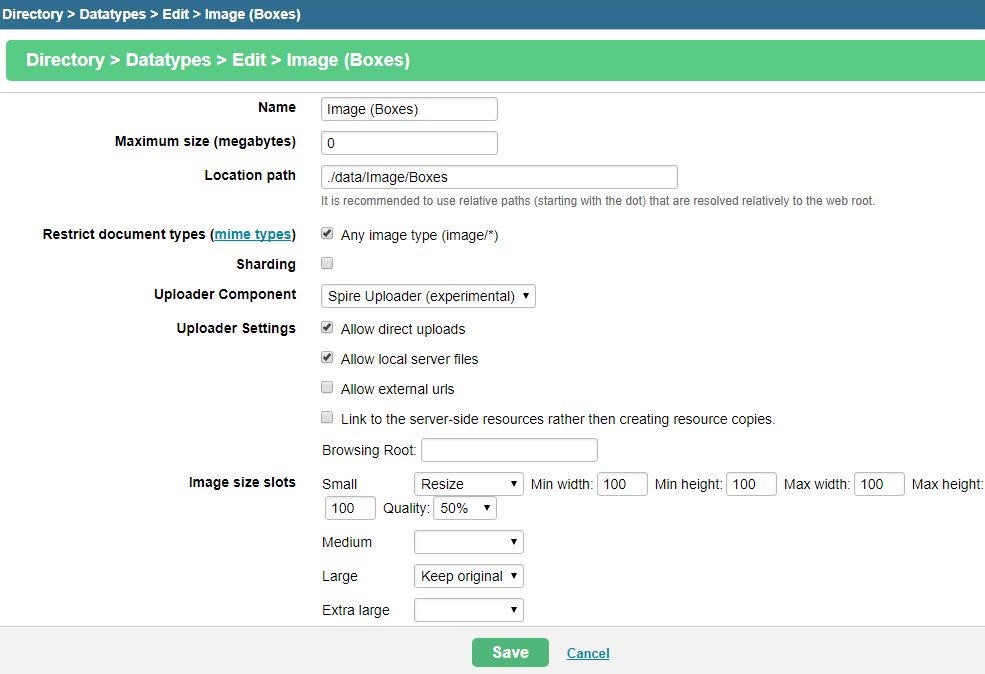Image resolution: width=985 pixels, height=674 pixels.
Task: Uncheck Allow direct uploads
Action: tap(327, 327)
